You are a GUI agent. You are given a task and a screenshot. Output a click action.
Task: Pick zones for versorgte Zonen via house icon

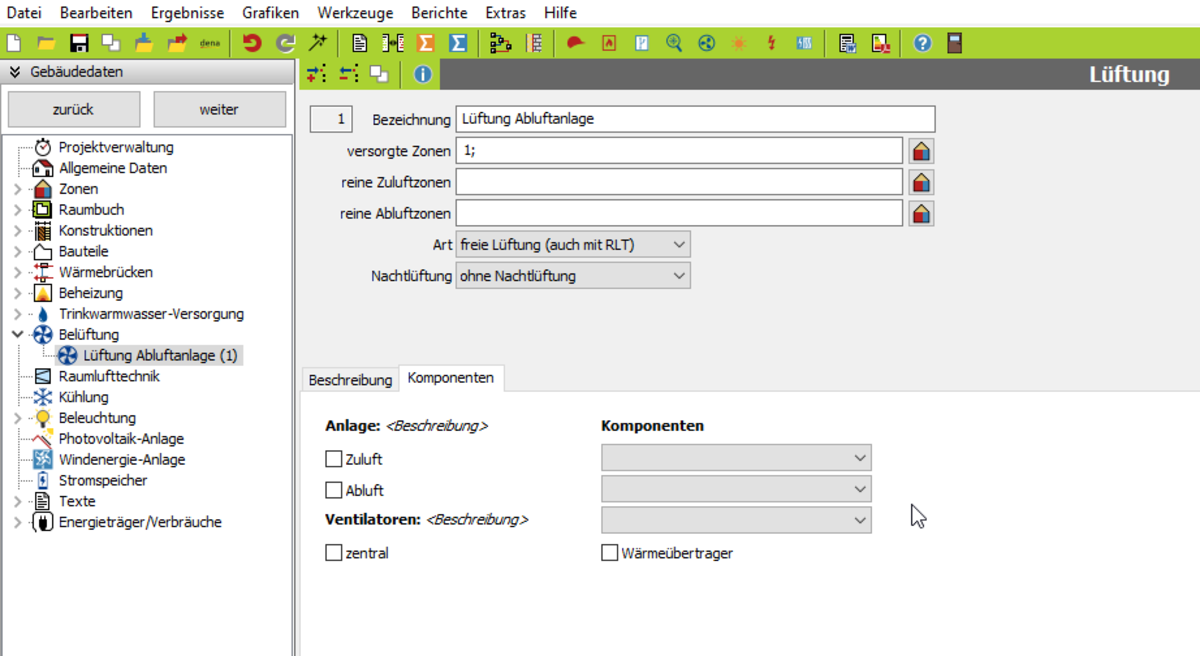pos(921,151)
